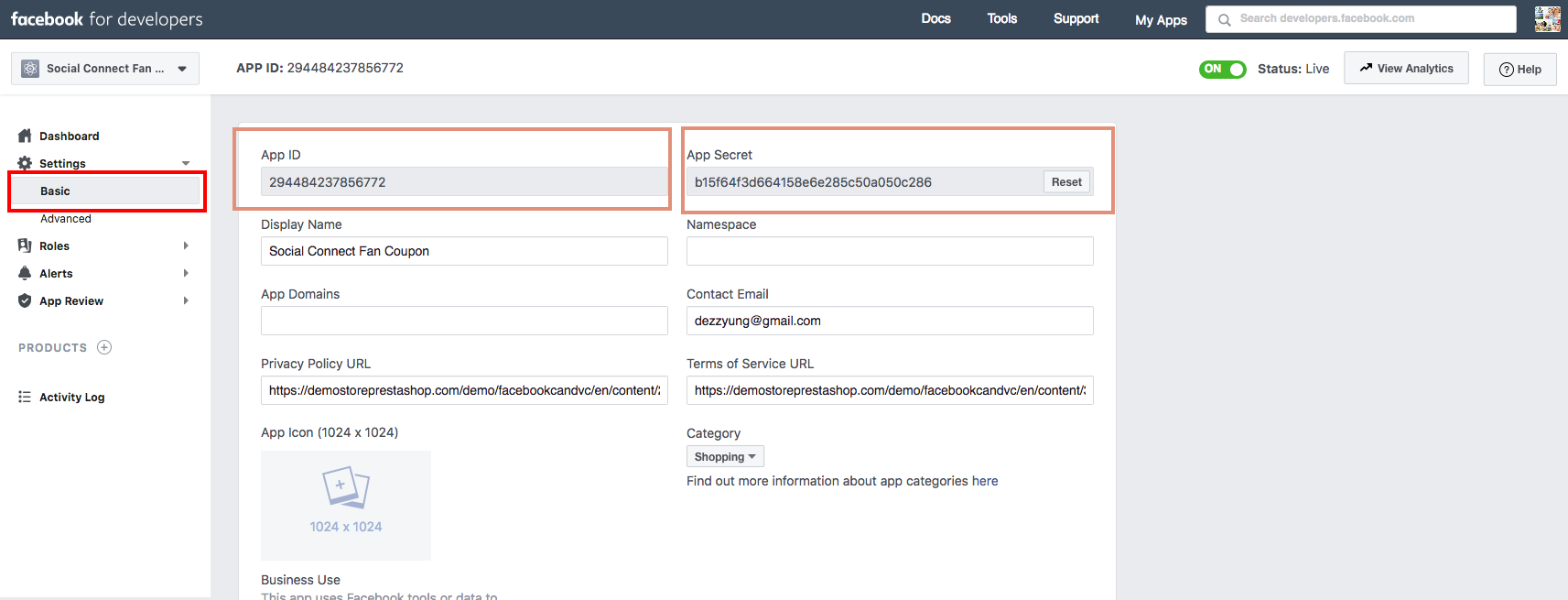This screenshot has height=600, width=1568.
Task: Click the Roles icon in sidebar
Action: 25,245
